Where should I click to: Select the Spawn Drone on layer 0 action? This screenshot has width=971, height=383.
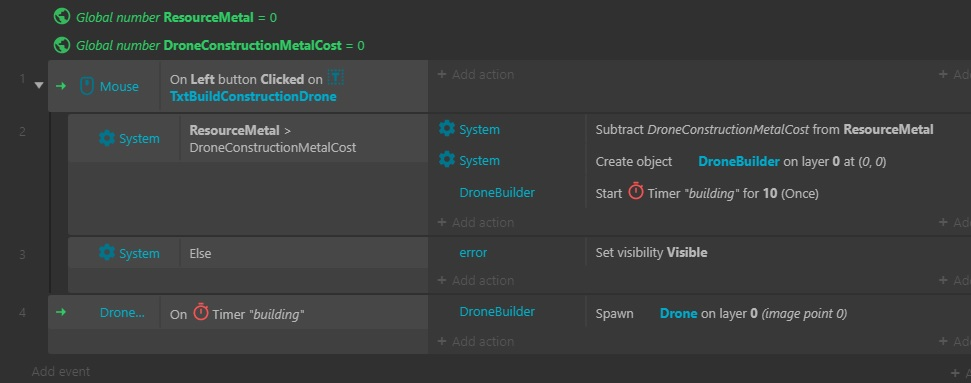[x=721, y=314]
